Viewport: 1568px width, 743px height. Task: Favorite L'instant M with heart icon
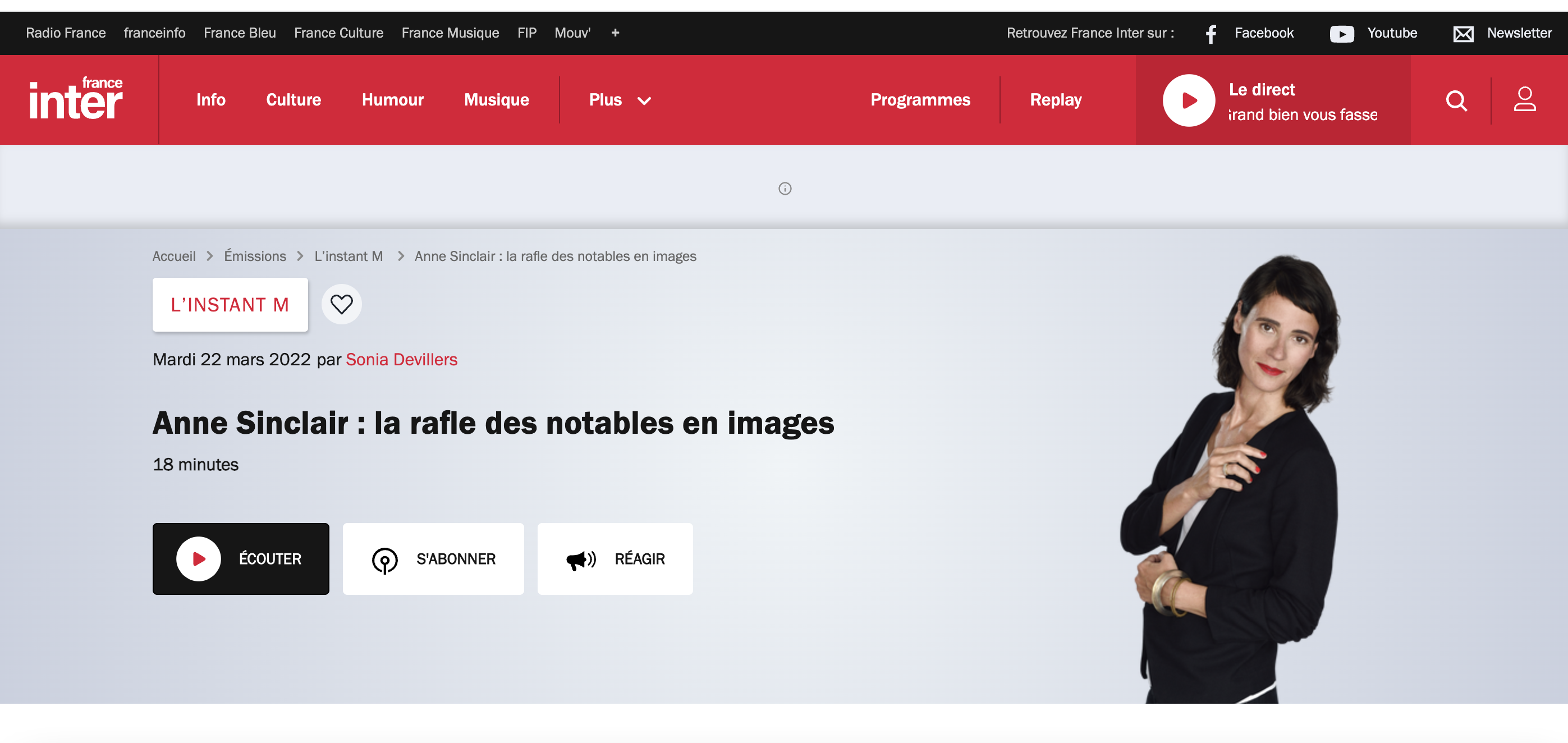[341, 304]
